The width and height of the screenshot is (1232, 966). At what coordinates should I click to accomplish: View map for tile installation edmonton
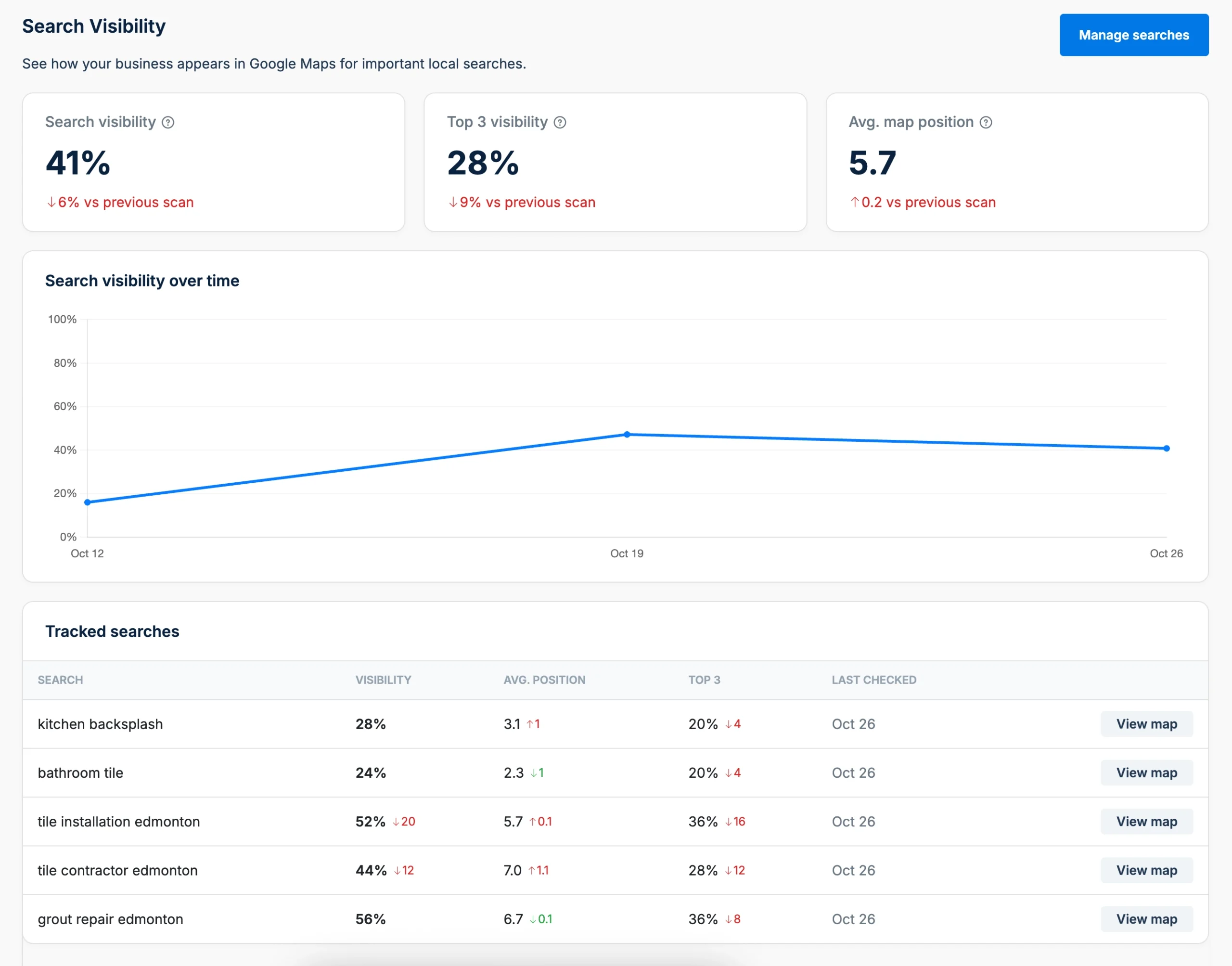point(1147,821)
